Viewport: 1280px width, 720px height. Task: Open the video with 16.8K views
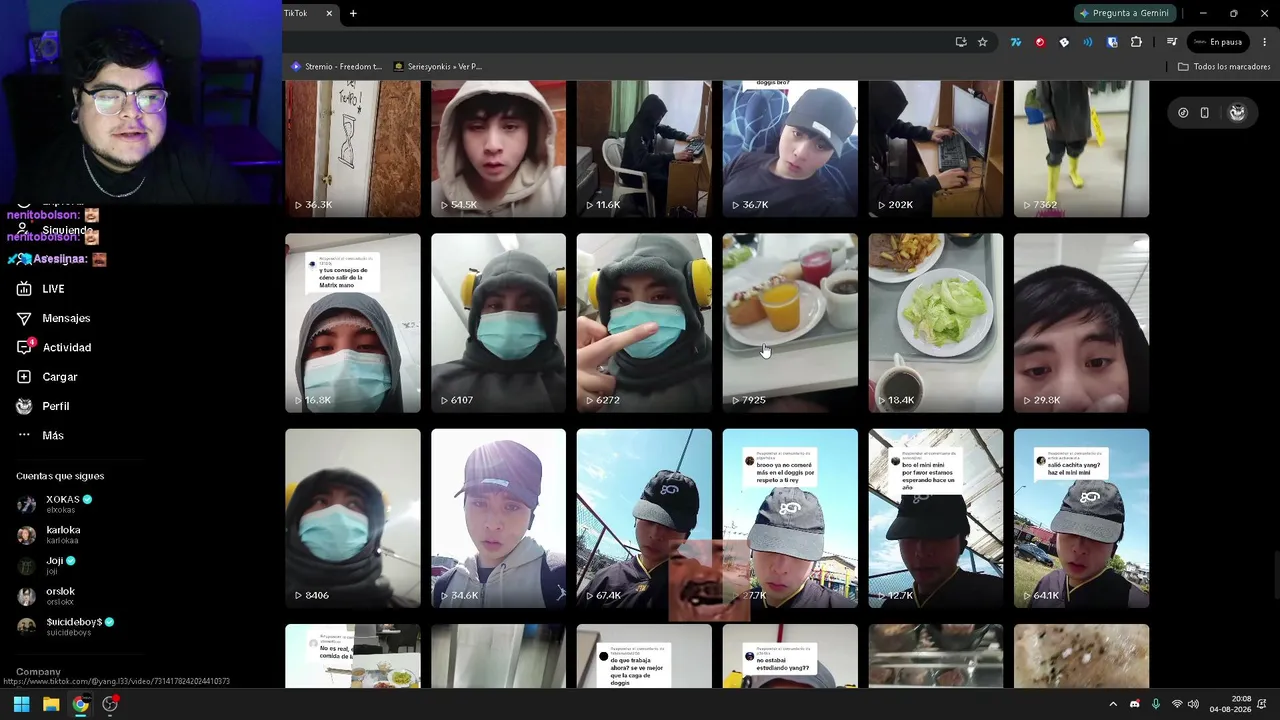tap(353, 323)
